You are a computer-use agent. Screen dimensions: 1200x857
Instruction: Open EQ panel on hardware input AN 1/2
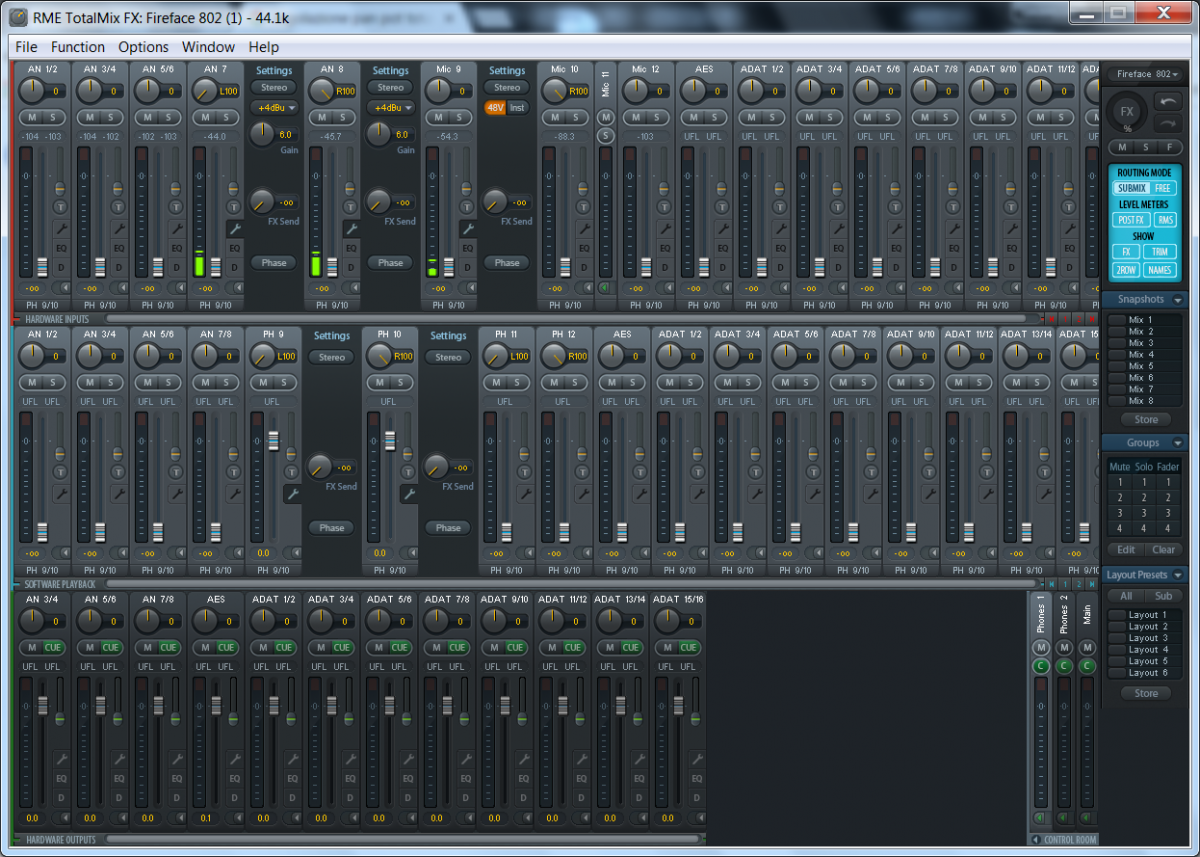[x=60, y=247]
